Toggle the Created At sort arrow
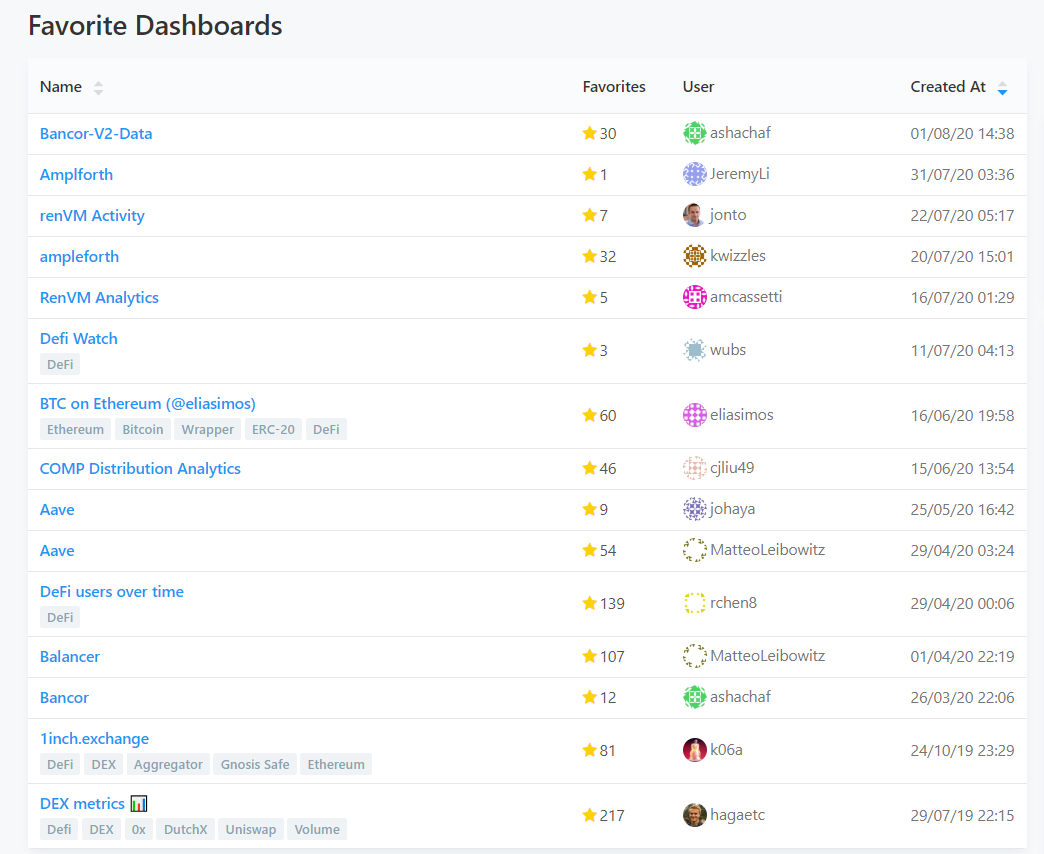The height and width of the screenshot is (854, 1044). point(1002,88)
